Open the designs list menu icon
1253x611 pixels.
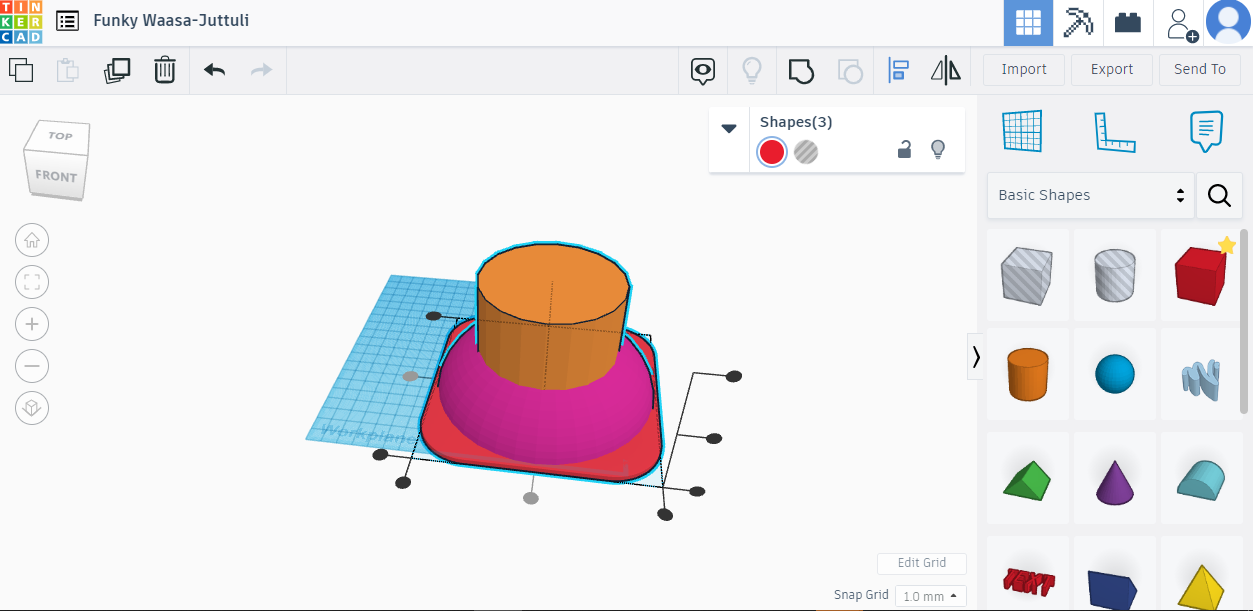68,21
